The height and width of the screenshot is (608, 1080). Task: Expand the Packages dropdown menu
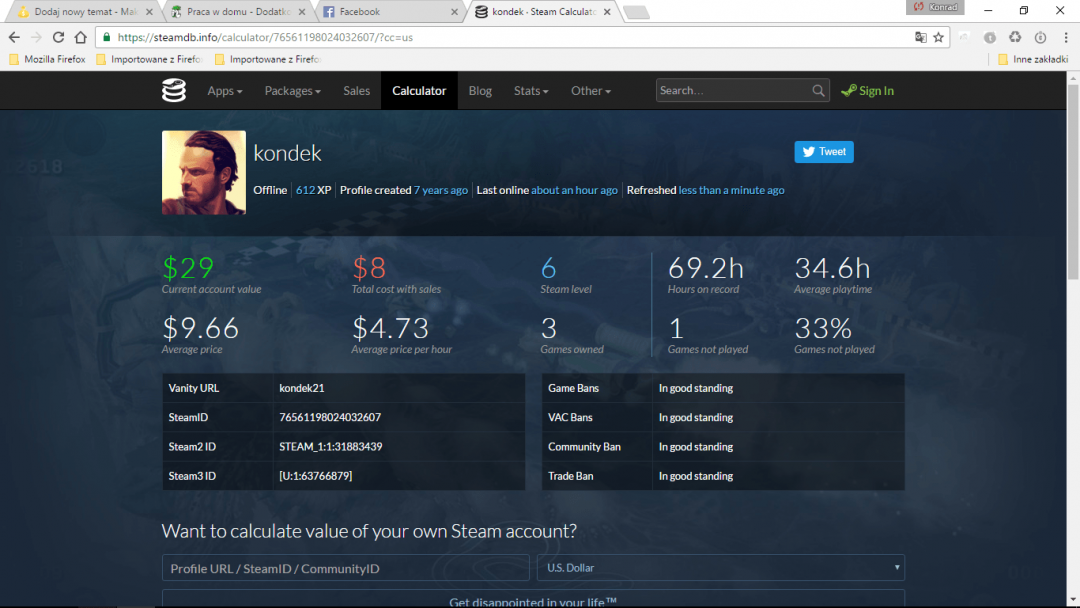point(292,91)
